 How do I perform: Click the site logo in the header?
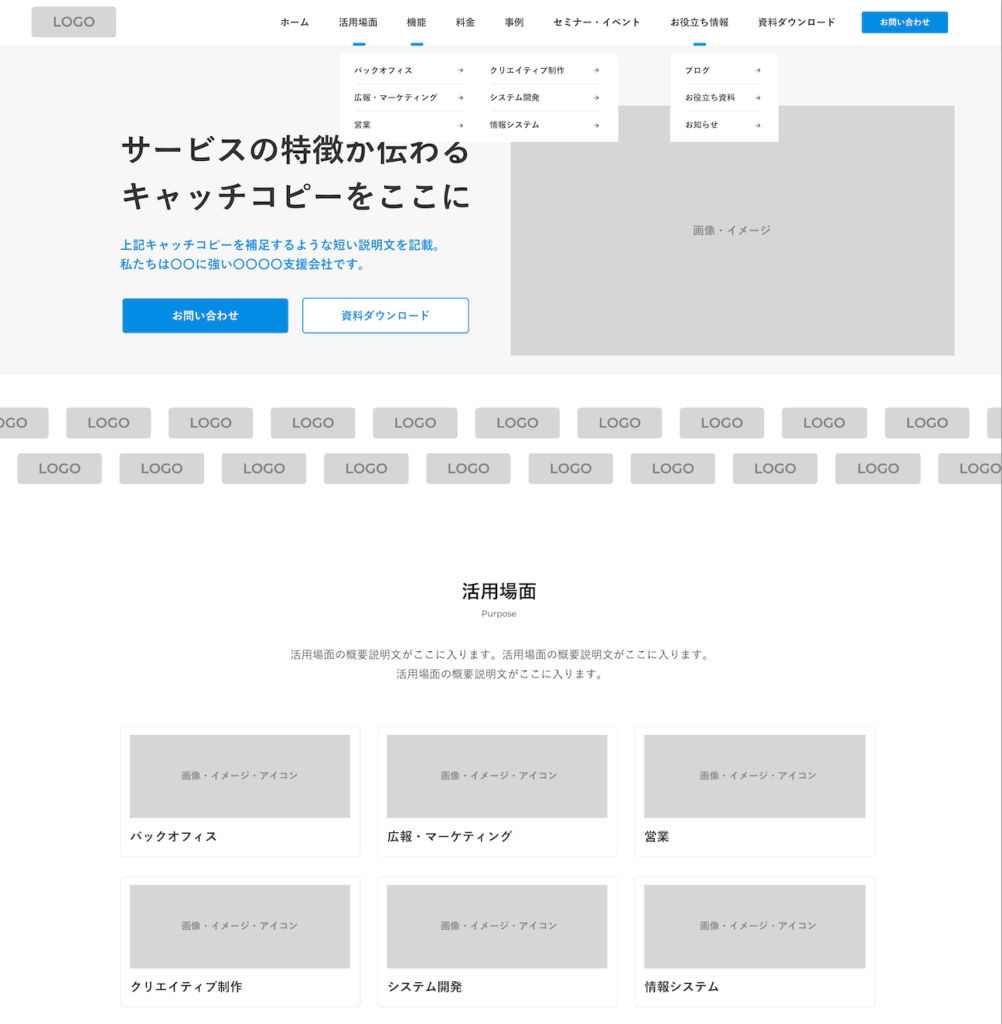pos(73,22)
